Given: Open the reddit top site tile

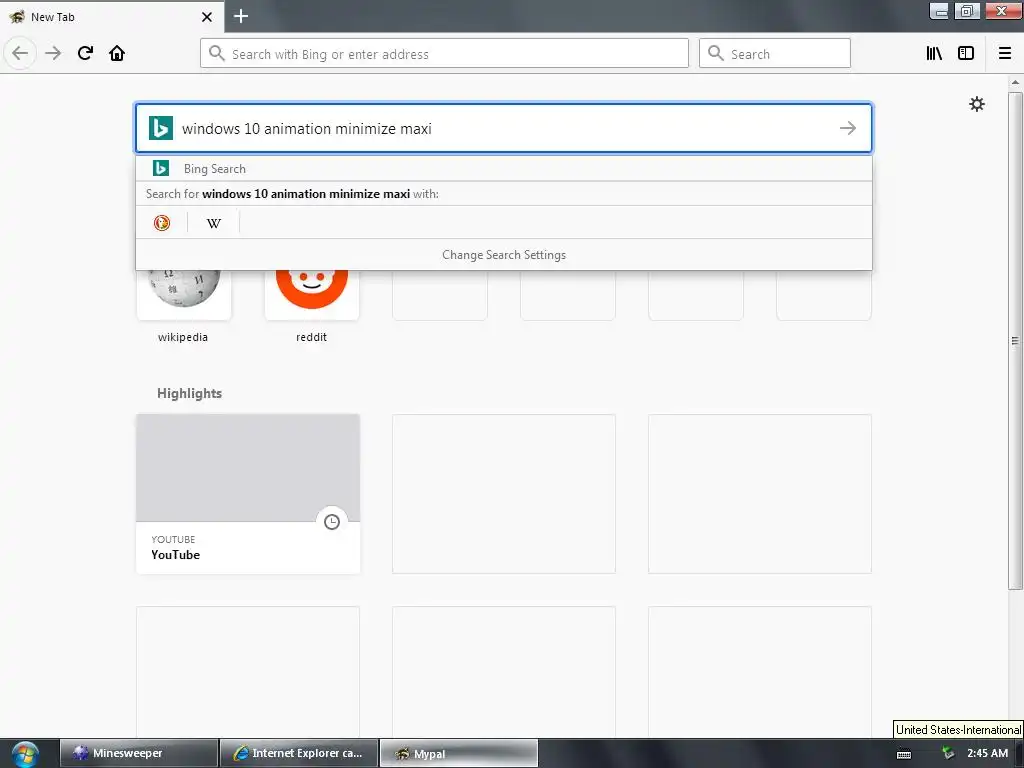Looking at the screenshot, I should coord(312,295).
